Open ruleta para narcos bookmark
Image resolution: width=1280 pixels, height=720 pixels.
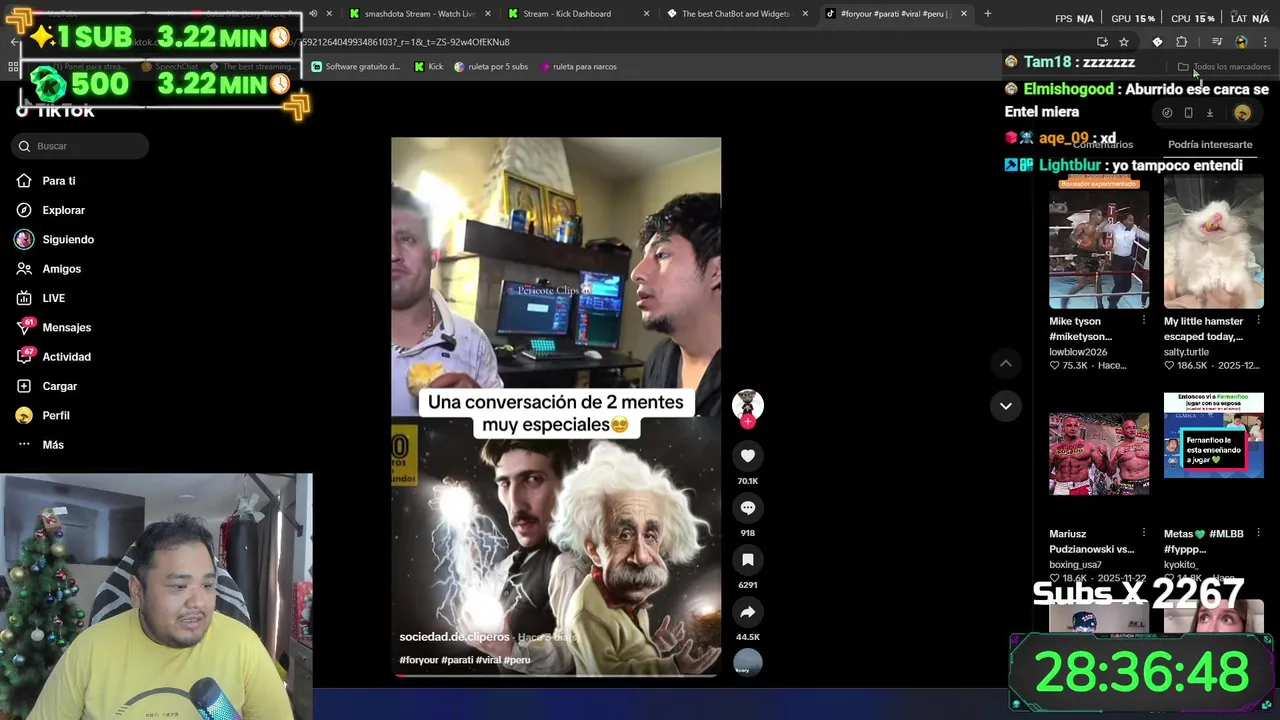[578, 67]
